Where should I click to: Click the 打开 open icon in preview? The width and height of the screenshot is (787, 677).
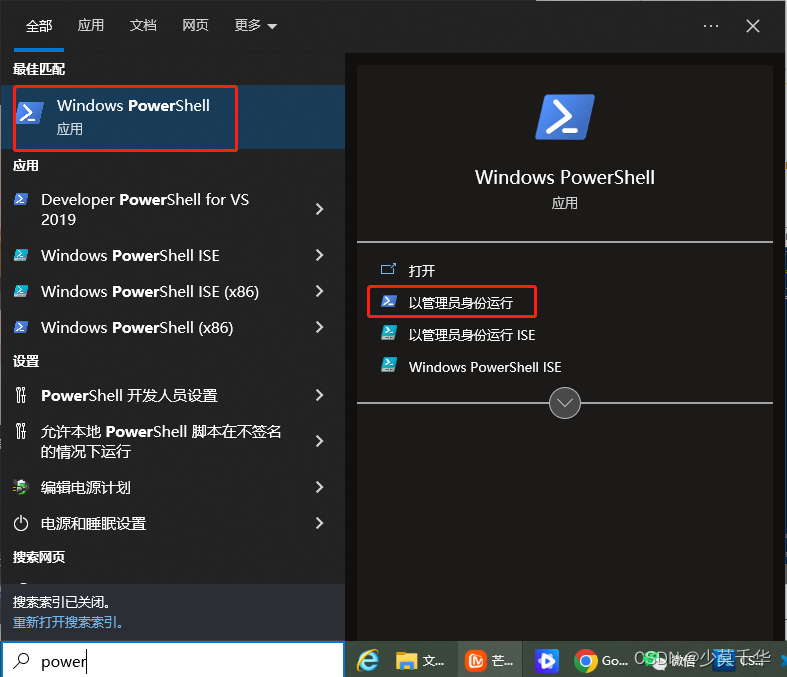(388, 269)
